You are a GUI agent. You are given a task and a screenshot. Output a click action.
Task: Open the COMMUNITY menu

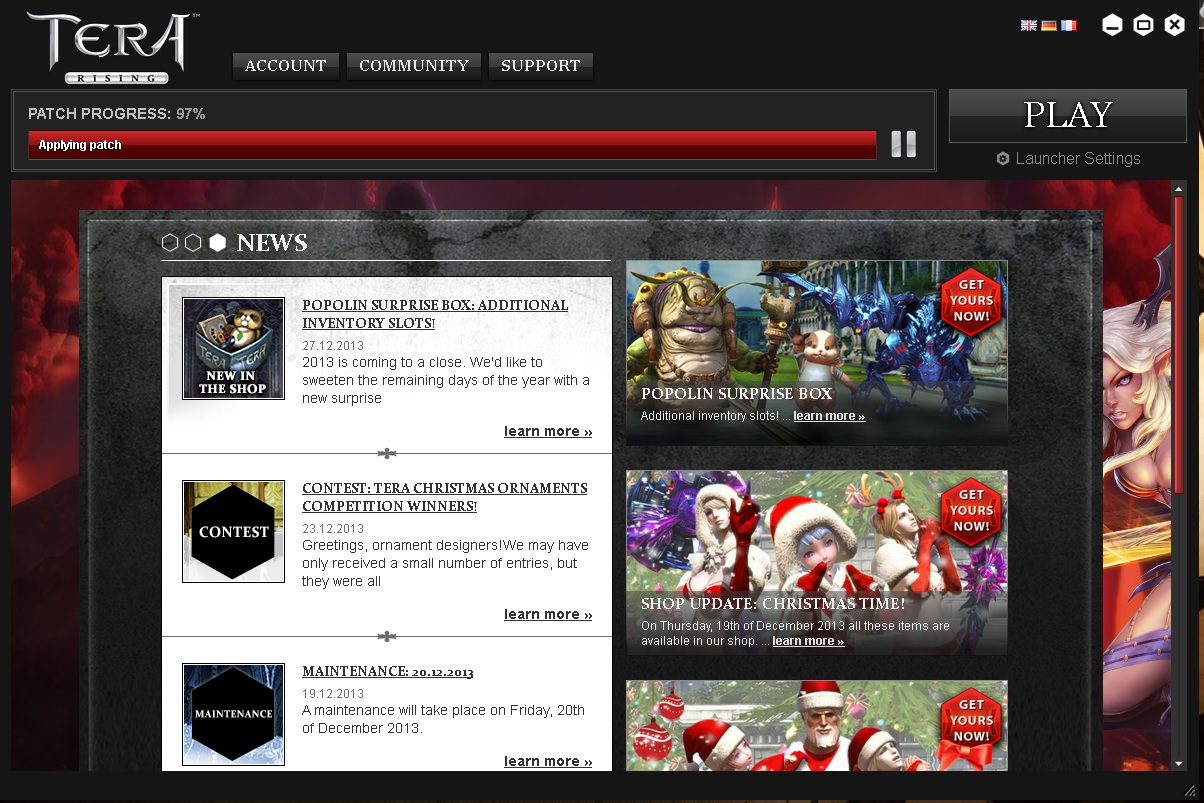[x=414, y=66]
